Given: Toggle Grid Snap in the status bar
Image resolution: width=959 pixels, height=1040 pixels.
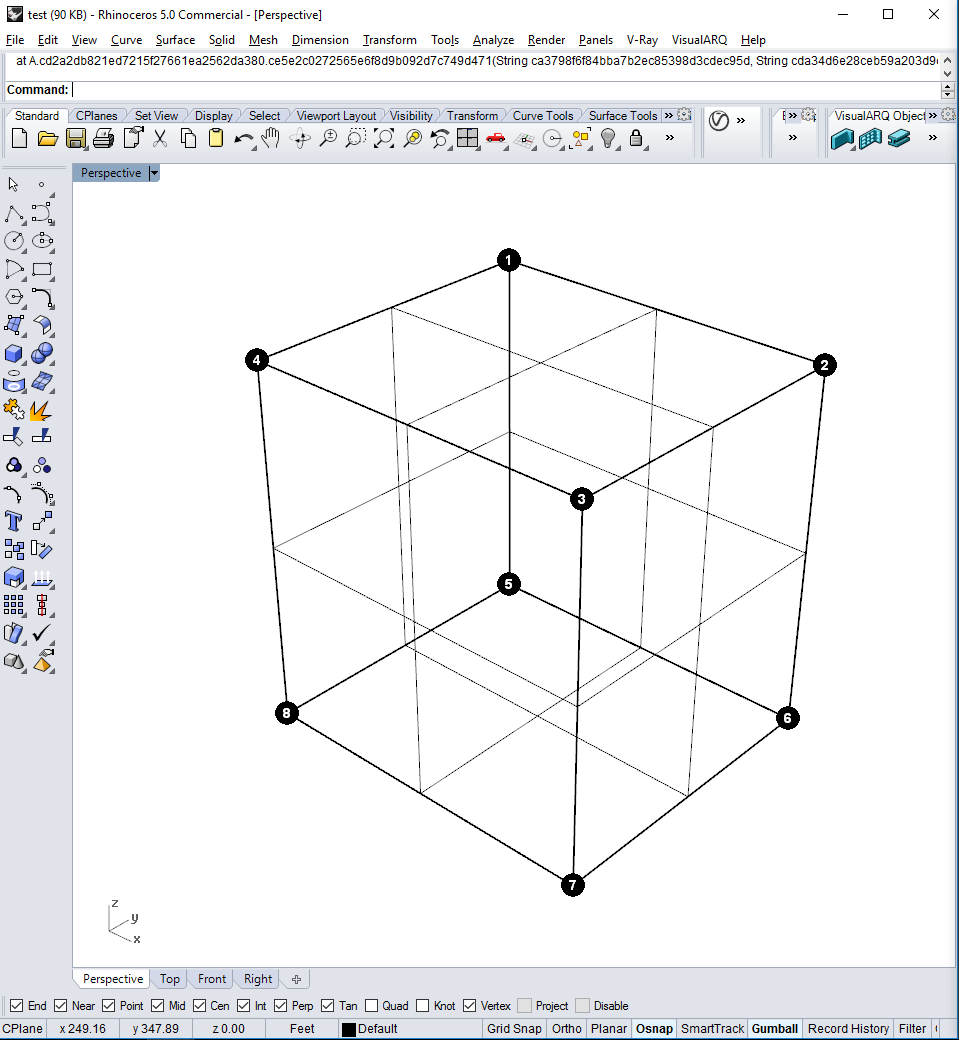Looking at the screenshot, I should coord(514,1029).
